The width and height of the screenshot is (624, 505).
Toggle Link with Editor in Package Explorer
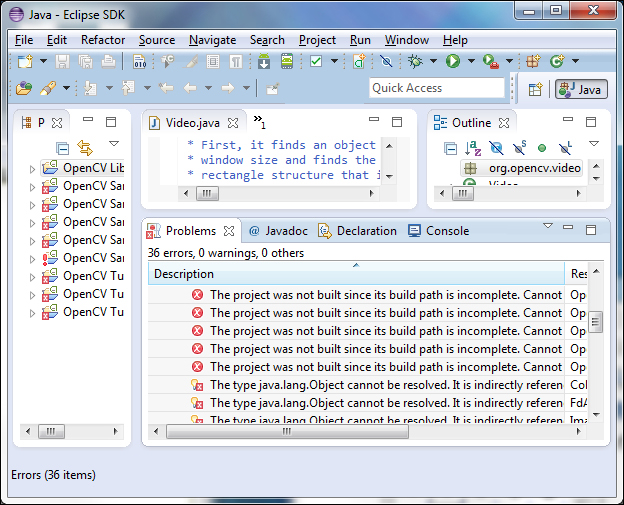tap(85, 148)
